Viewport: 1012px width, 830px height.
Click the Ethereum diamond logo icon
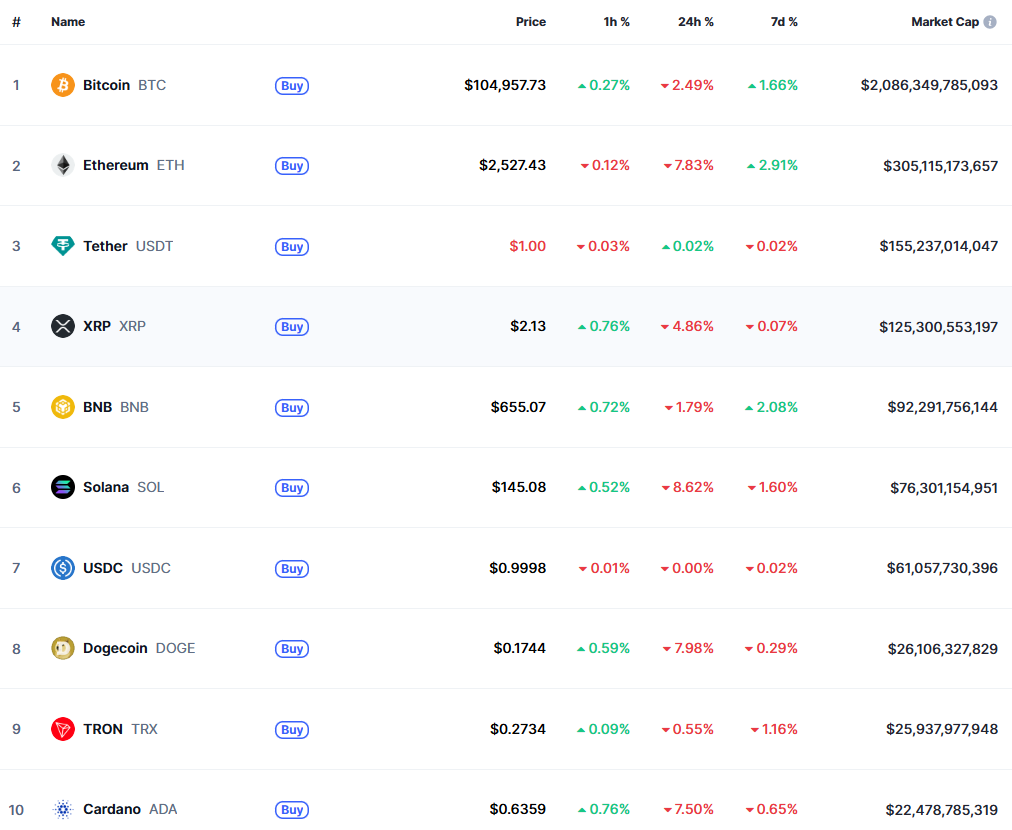pyautogui.click(x=63, y=165)
